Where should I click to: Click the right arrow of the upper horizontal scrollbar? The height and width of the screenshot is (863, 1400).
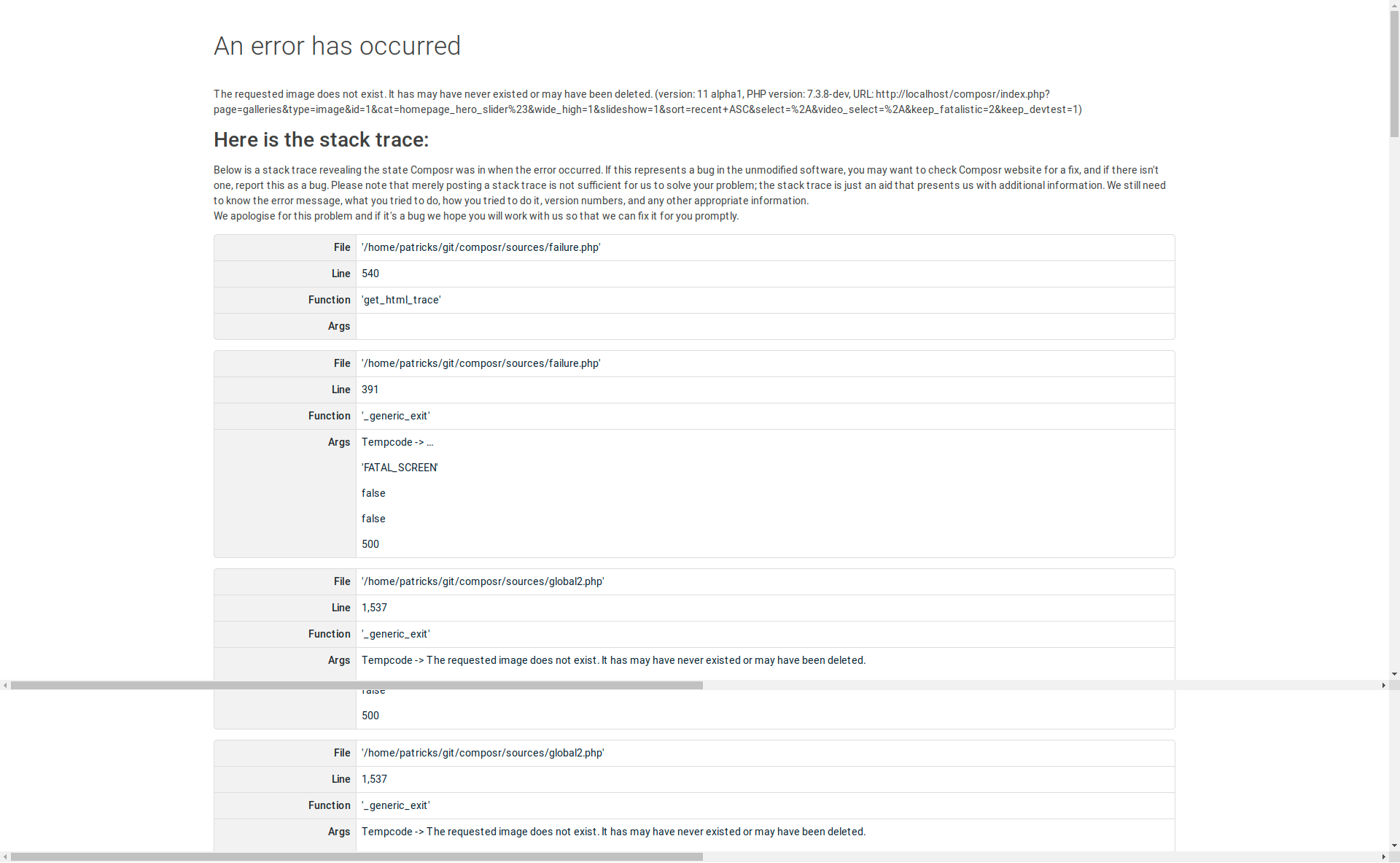[1383, 686]
